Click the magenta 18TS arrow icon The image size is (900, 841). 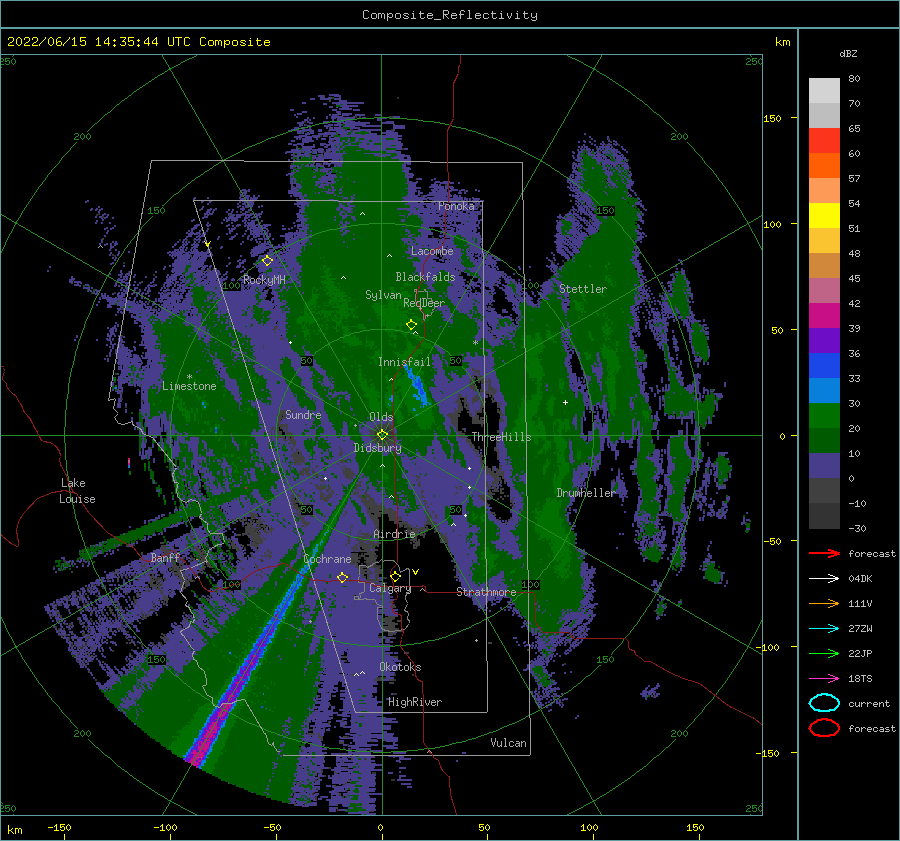824,679
